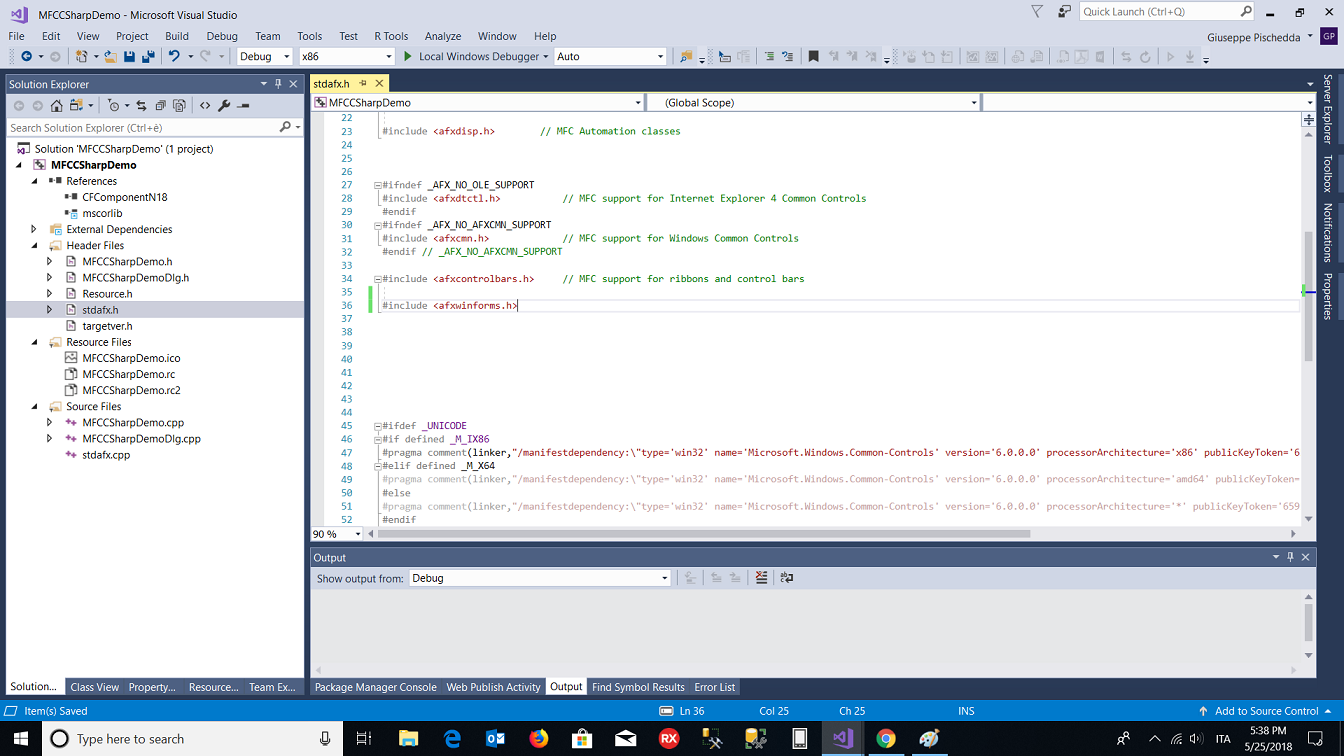
Task: Open the Auto stack frame dropdown
Action: point(610,57)
